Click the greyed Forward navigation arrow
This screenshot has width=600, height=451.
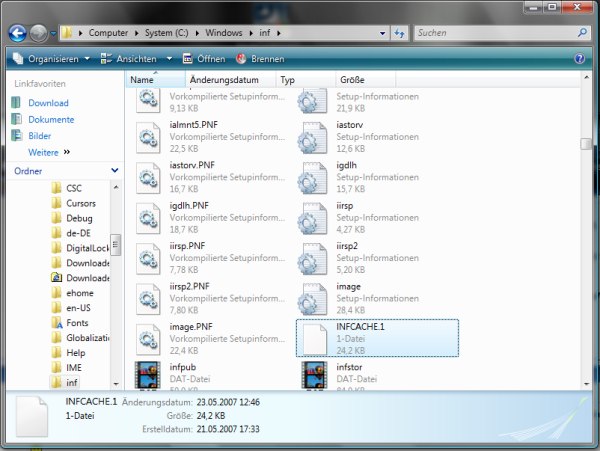[x=38, y=33]
